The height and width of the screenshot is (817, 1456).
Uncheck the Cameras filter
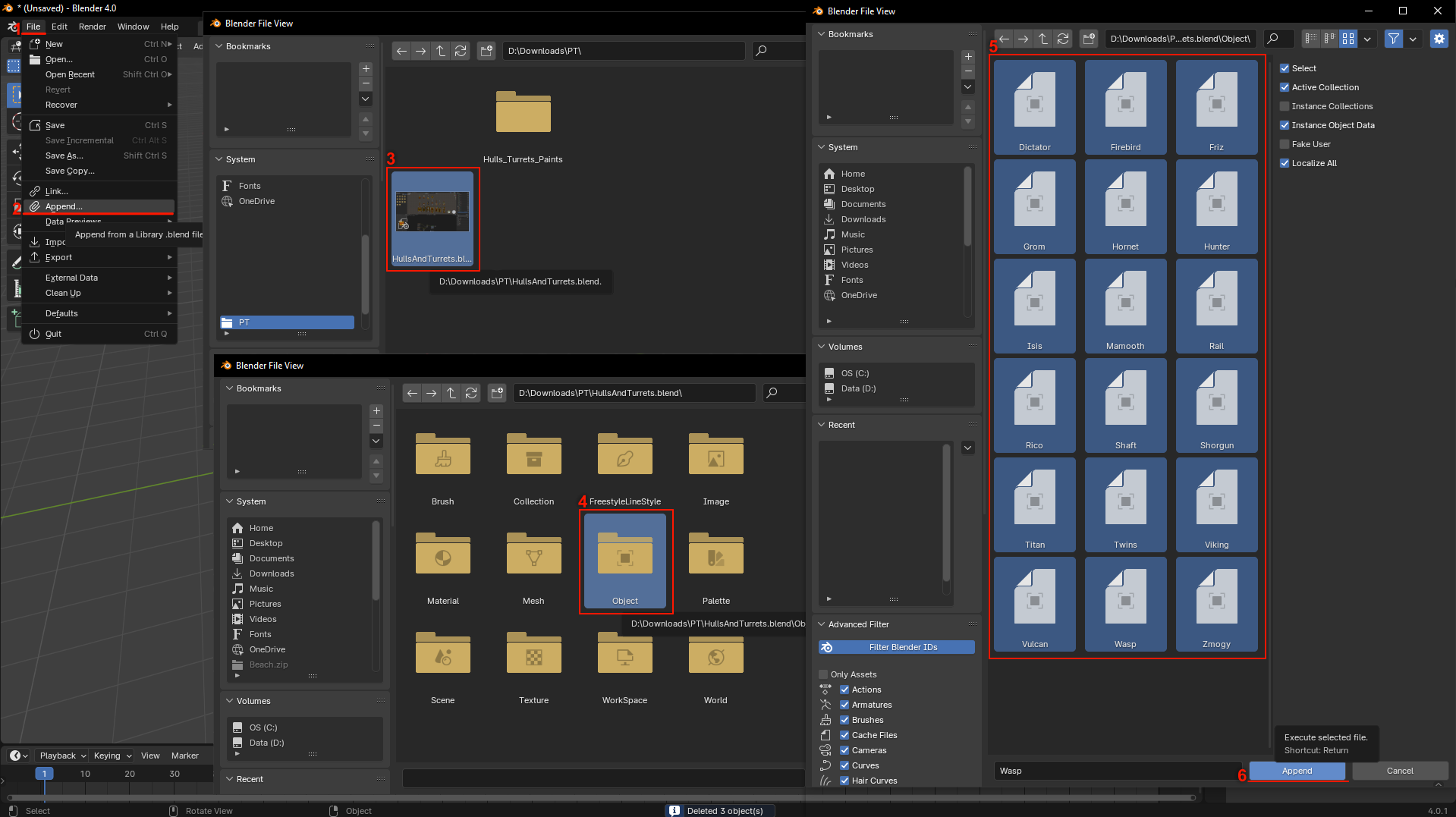click(844, 750)
